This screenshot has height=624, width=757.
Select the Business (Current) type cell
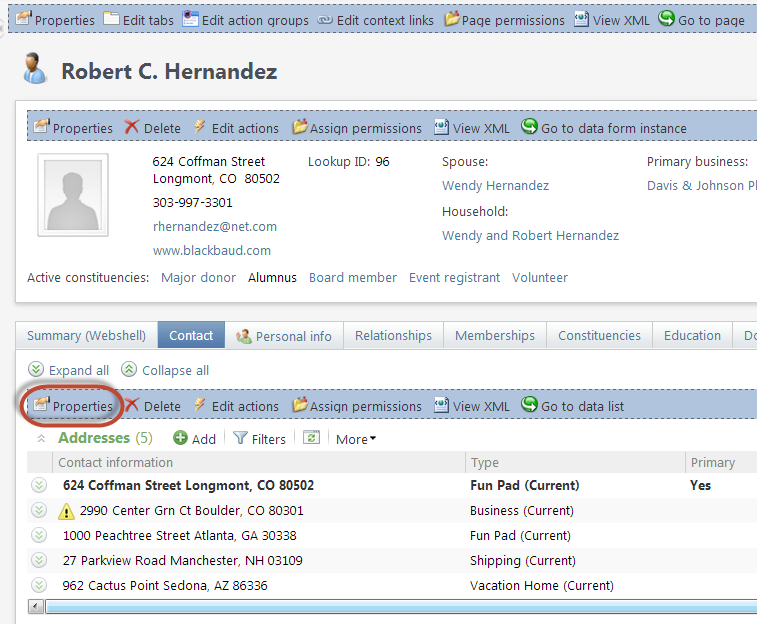pyautogui.click(x=522, y=510)
